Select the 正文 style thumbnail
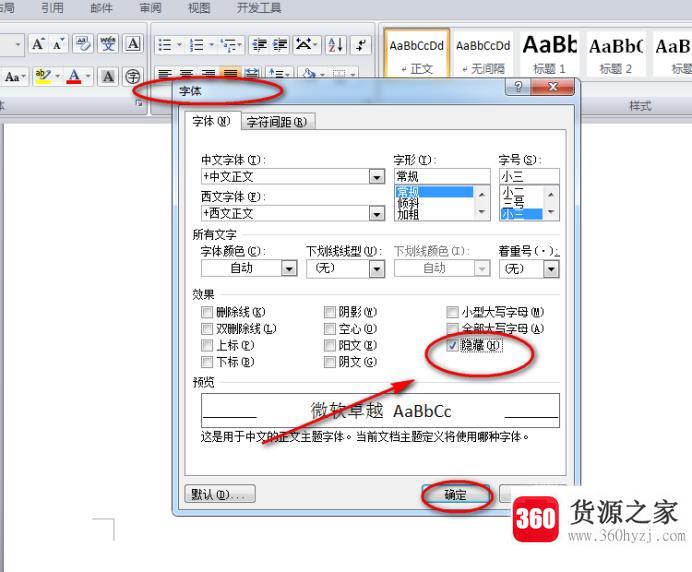 (x=416, y=54)
